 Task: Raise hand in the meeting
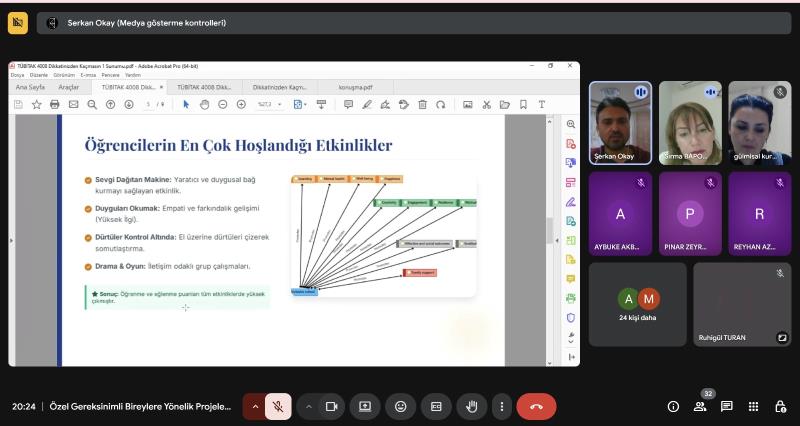tap(471, 406)
